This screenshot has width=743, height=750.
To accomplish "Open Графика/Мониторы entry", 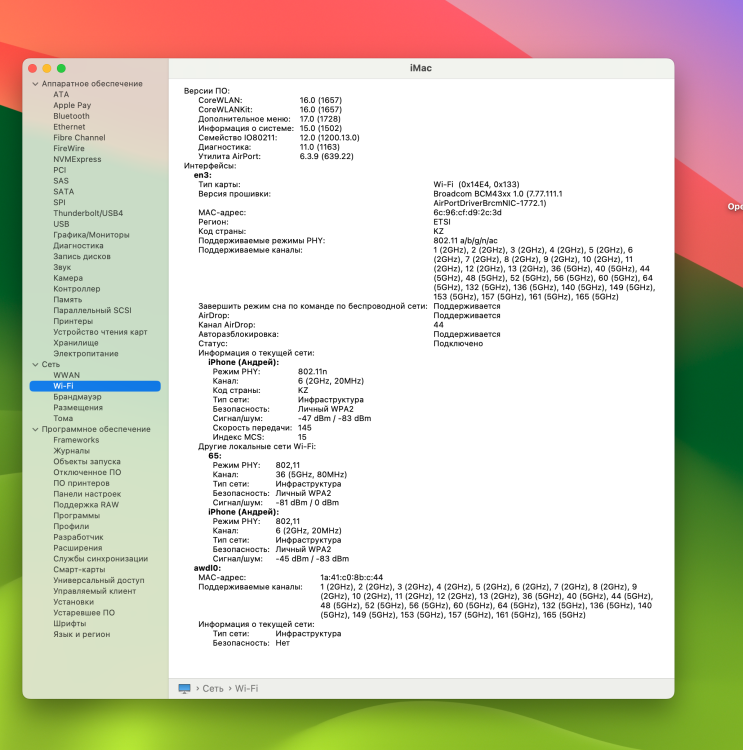I will 91,235.
